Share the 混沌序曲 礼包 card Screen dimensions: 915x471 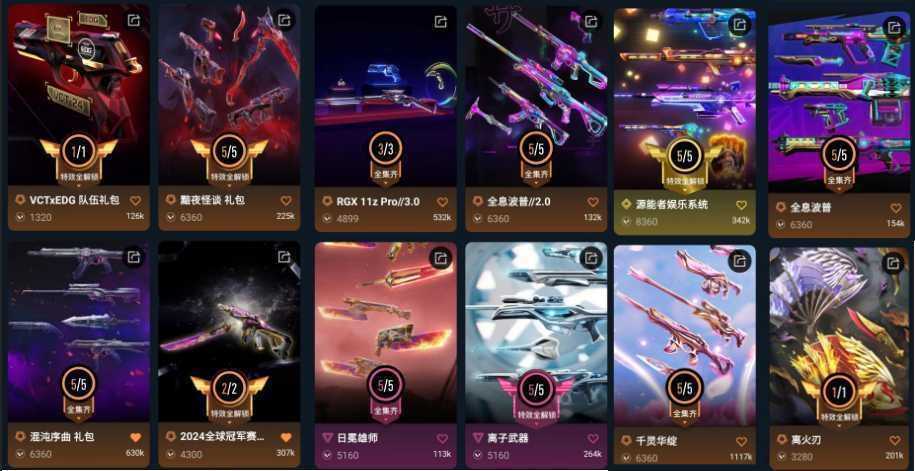134,257
